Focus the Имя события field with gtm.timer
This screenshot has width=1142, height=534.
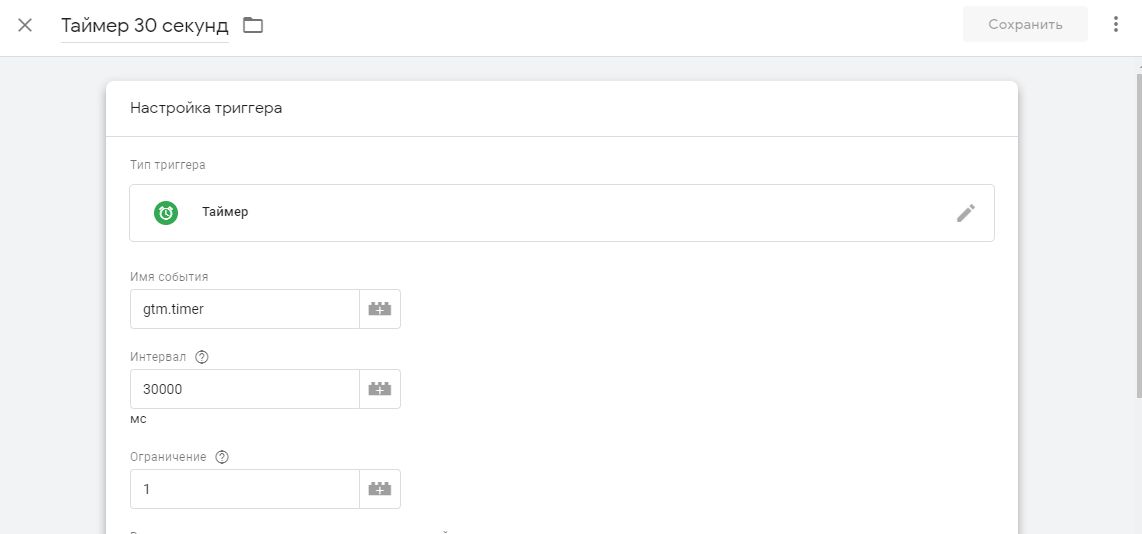[244, 309]
